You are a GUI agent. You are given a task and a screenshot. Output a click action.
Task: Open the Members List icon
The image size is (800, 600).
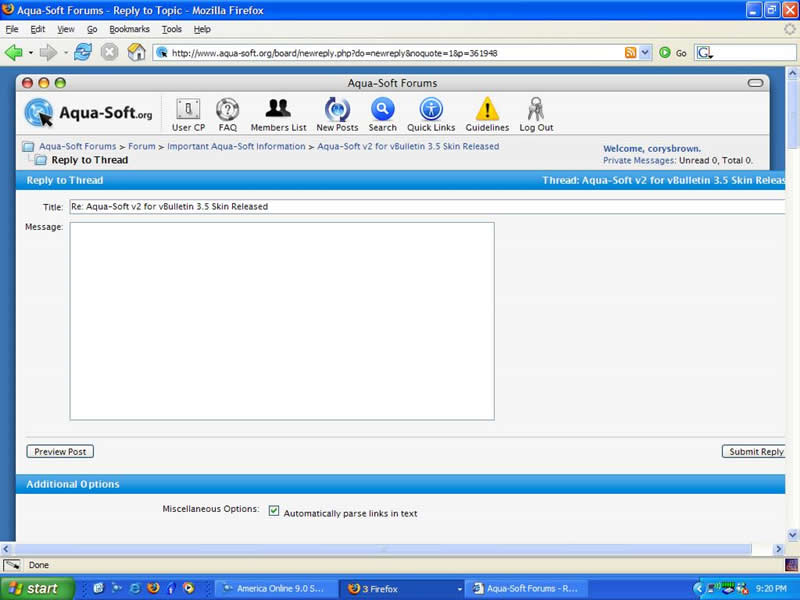(278, 108)
